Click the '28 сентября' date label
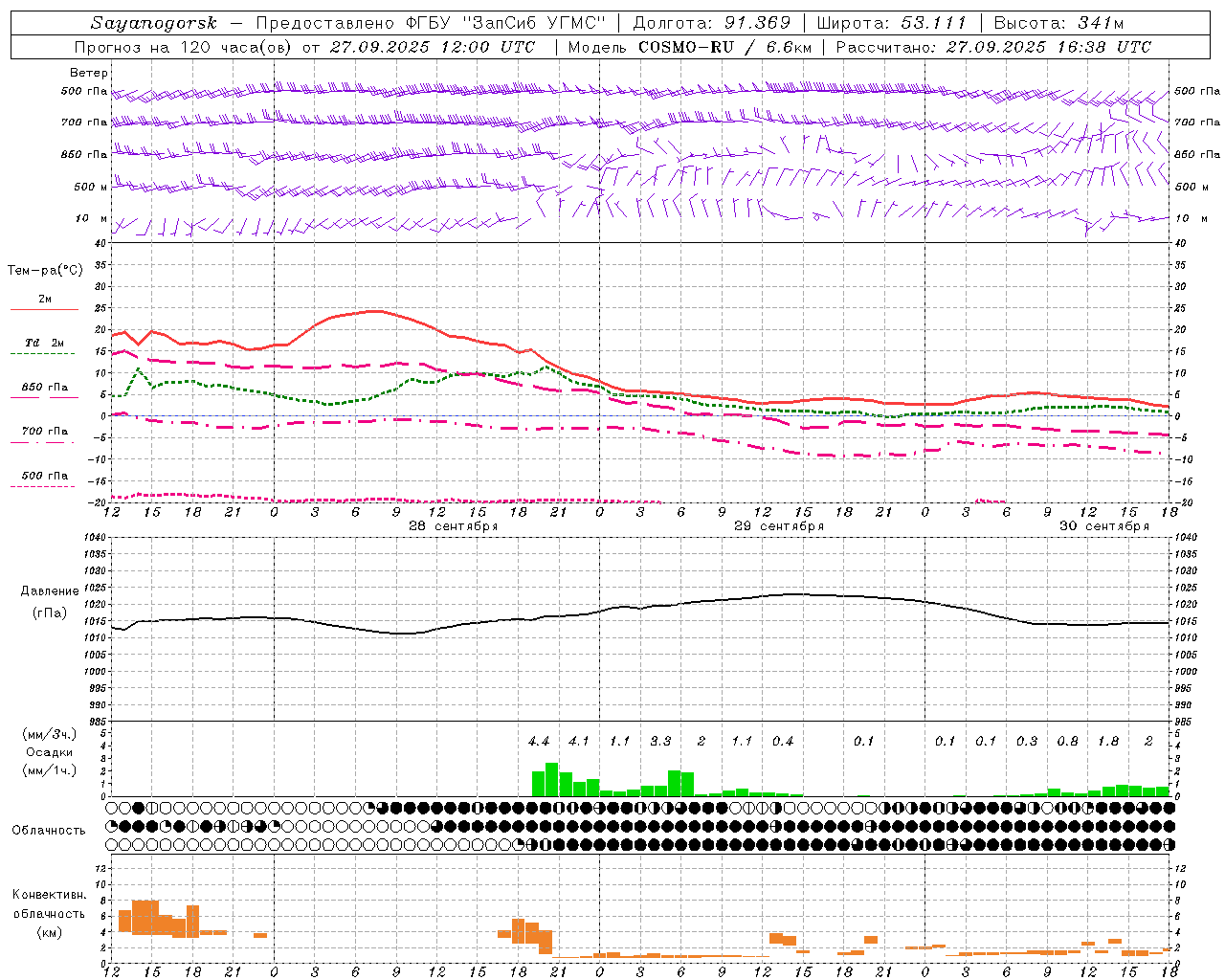This screenshot has height=980, width=1225. tap(454, 526)
